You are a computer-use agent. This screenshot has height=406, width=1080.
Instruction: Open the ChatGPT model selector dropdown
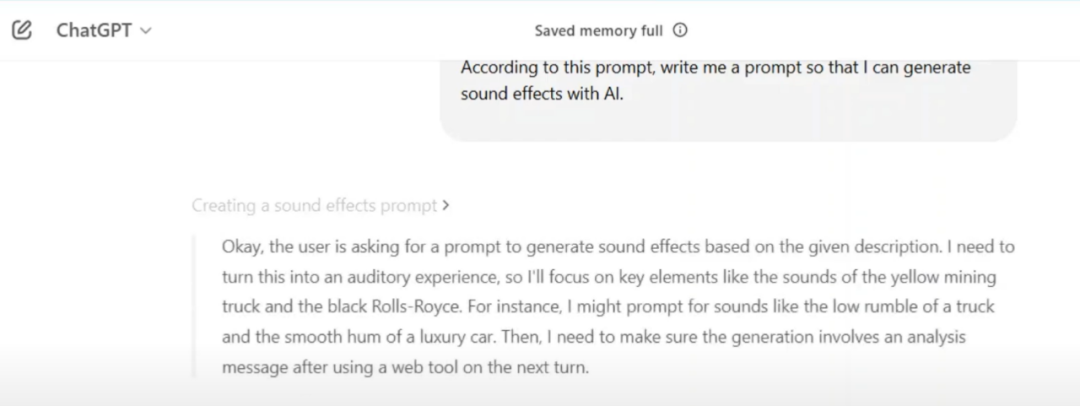click(x=103, y=30)
